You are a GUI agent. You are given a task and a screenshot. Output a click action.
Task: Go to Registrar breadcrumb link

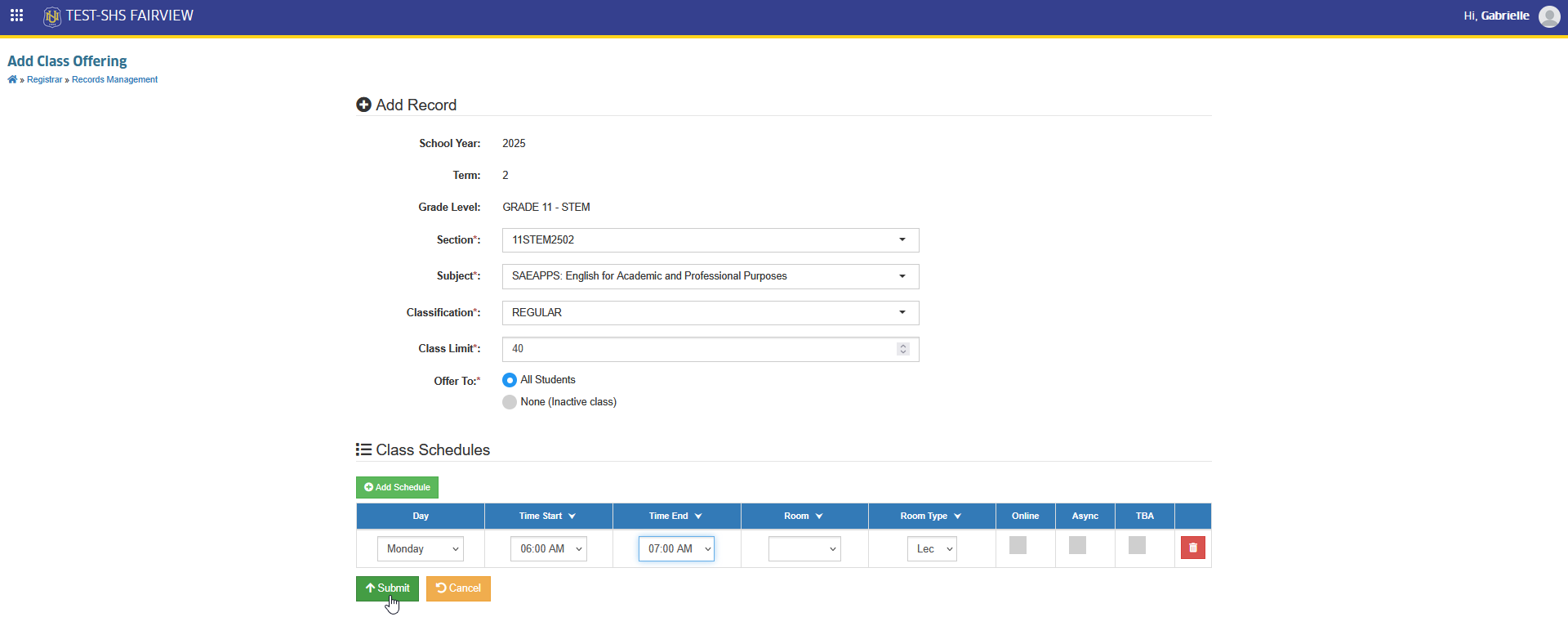[44, 80]
